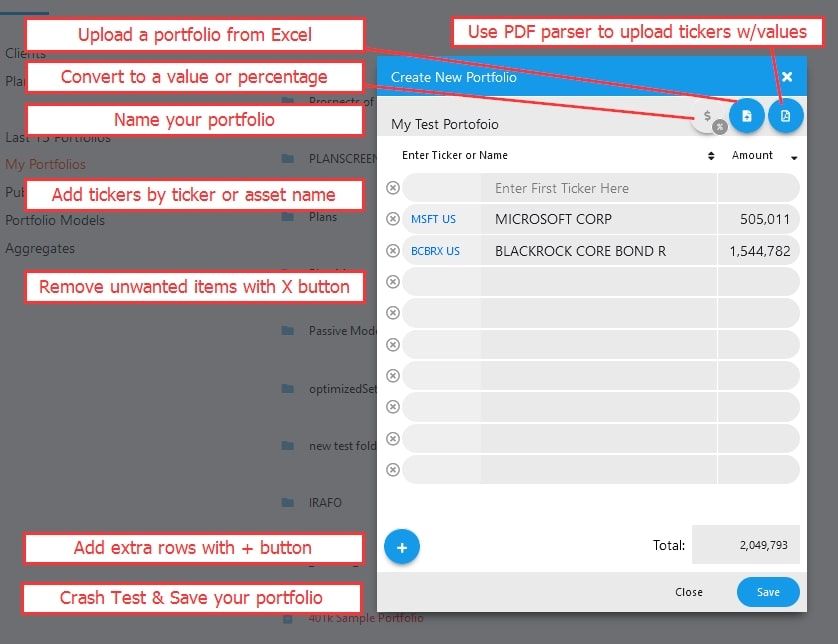Image resolution: width=838 pixels, height=644 pixels.
Task: Edit the portfolio name field
Action: [x=530, y=124]
